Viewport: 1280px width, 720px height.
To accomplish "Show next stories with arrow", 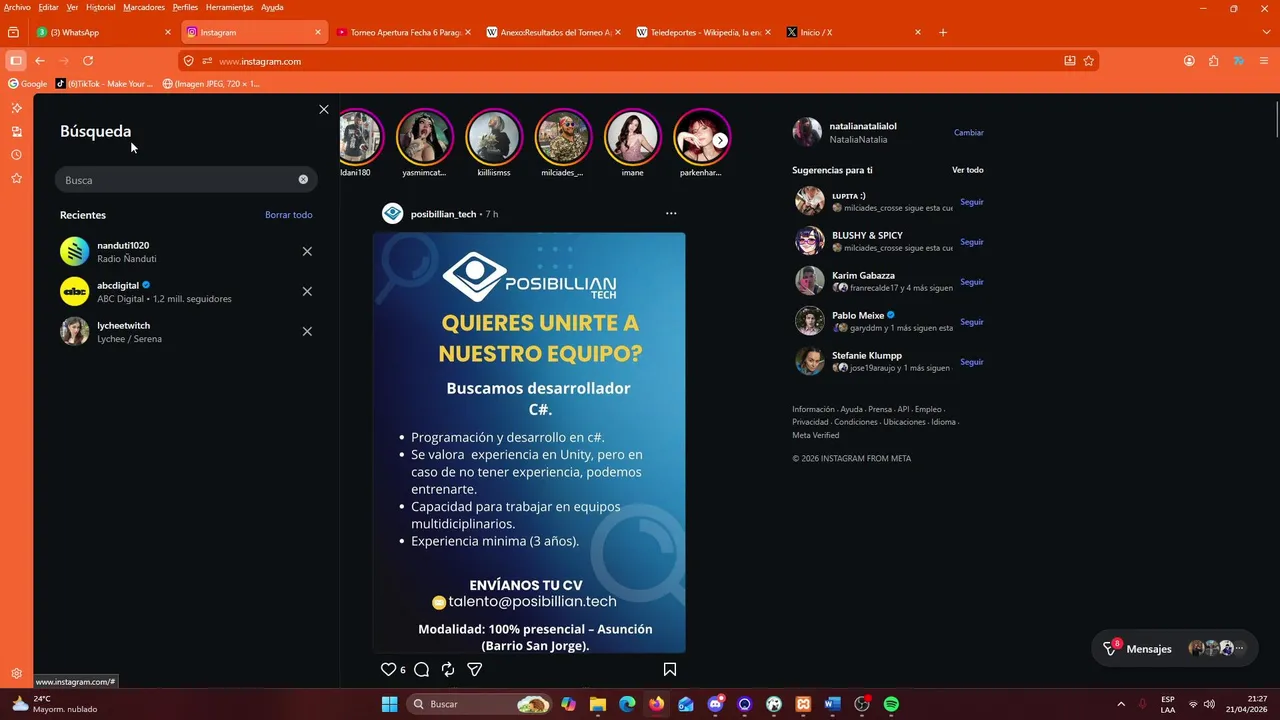I will (720, 140).
